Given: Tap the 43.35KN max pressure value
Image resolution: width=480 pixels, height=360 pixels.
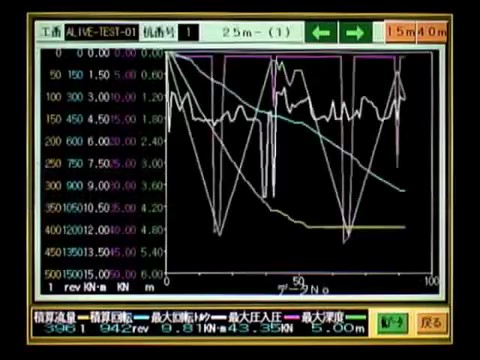Looking at the screenshot, I should click(x=261, y=329).
